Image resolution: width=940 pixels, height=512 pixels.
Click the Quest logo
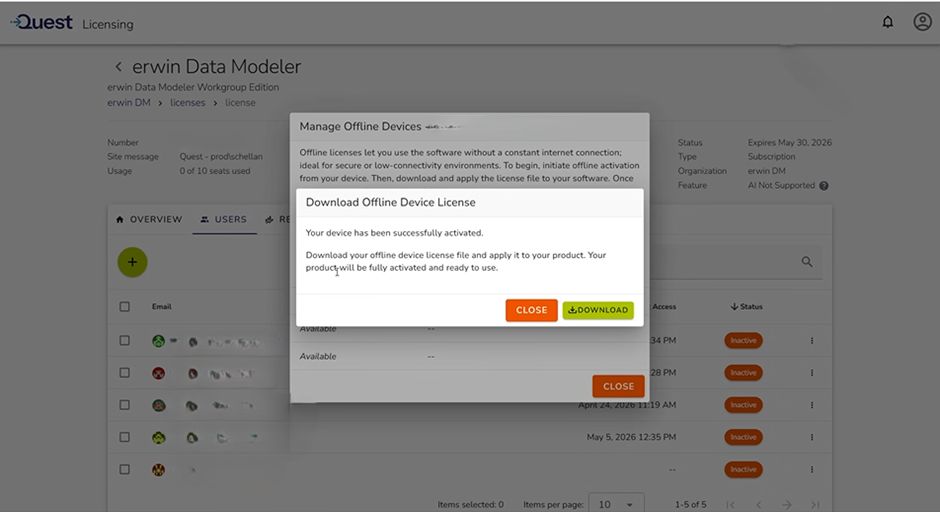coord(42,23)
